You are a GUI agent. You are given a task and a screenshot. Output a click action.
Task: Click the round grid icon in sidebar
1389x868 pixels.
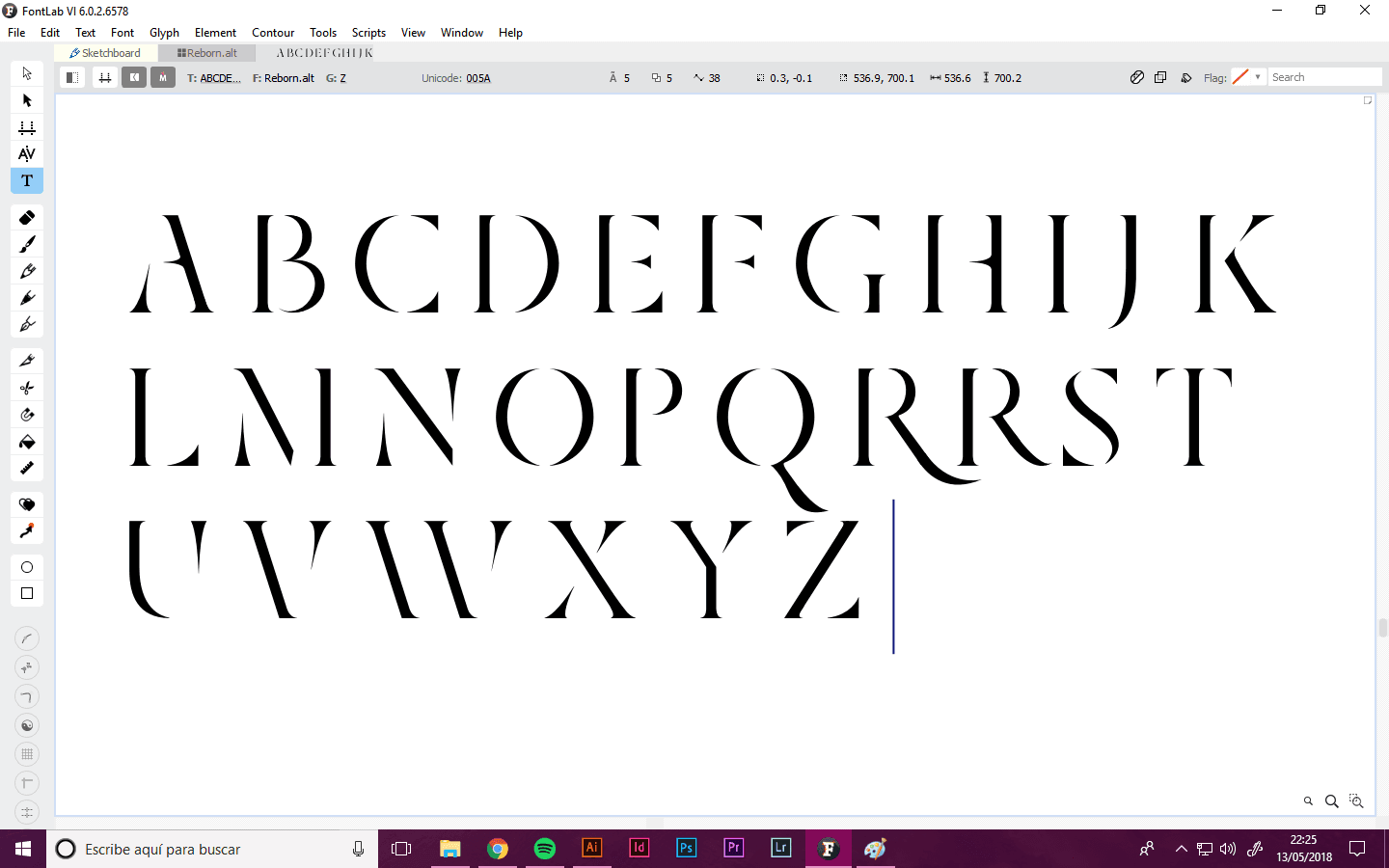(x=27, y=754)
